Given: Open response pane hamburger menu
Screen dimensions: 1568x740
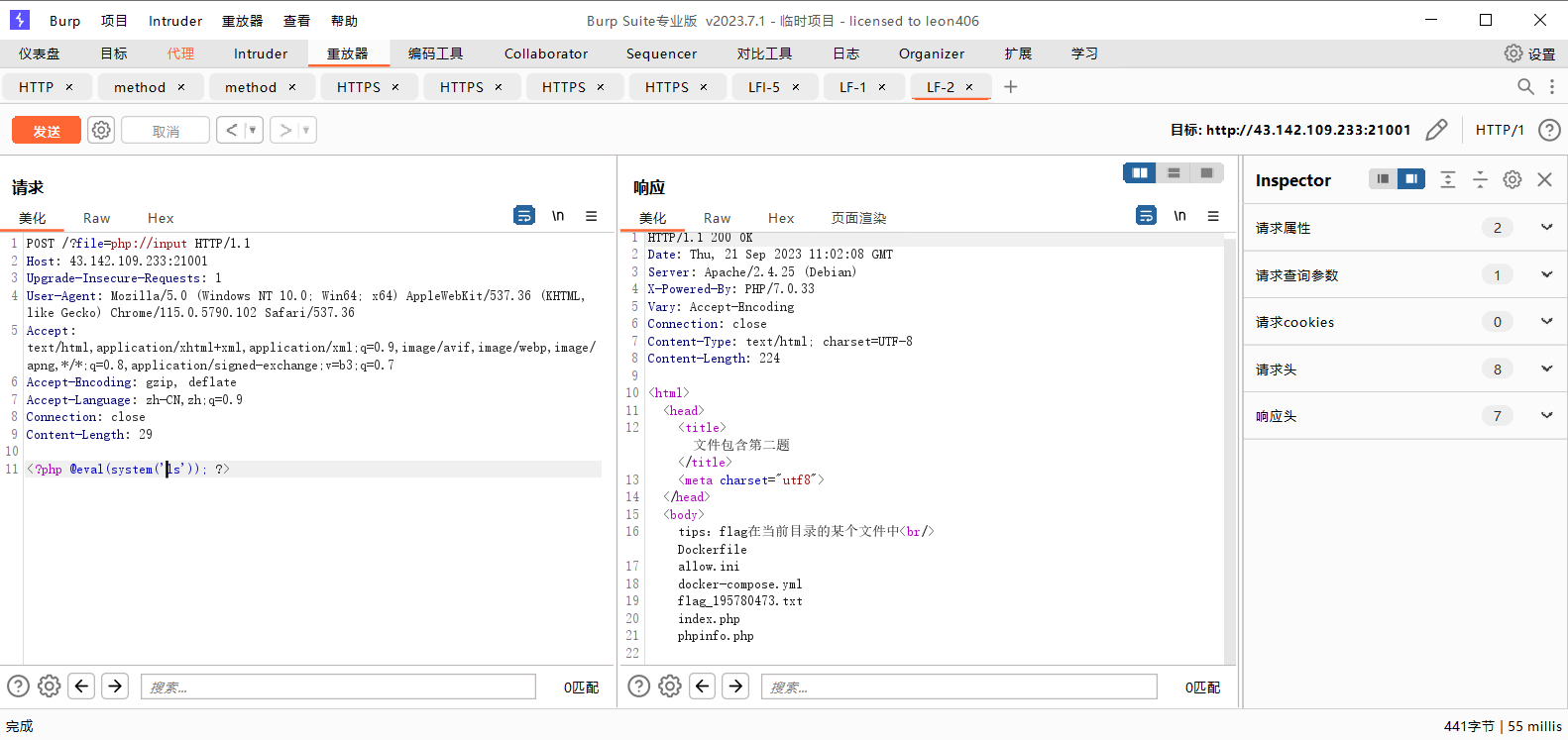Looking at the screenshot, I should [x=1213, y=215].
